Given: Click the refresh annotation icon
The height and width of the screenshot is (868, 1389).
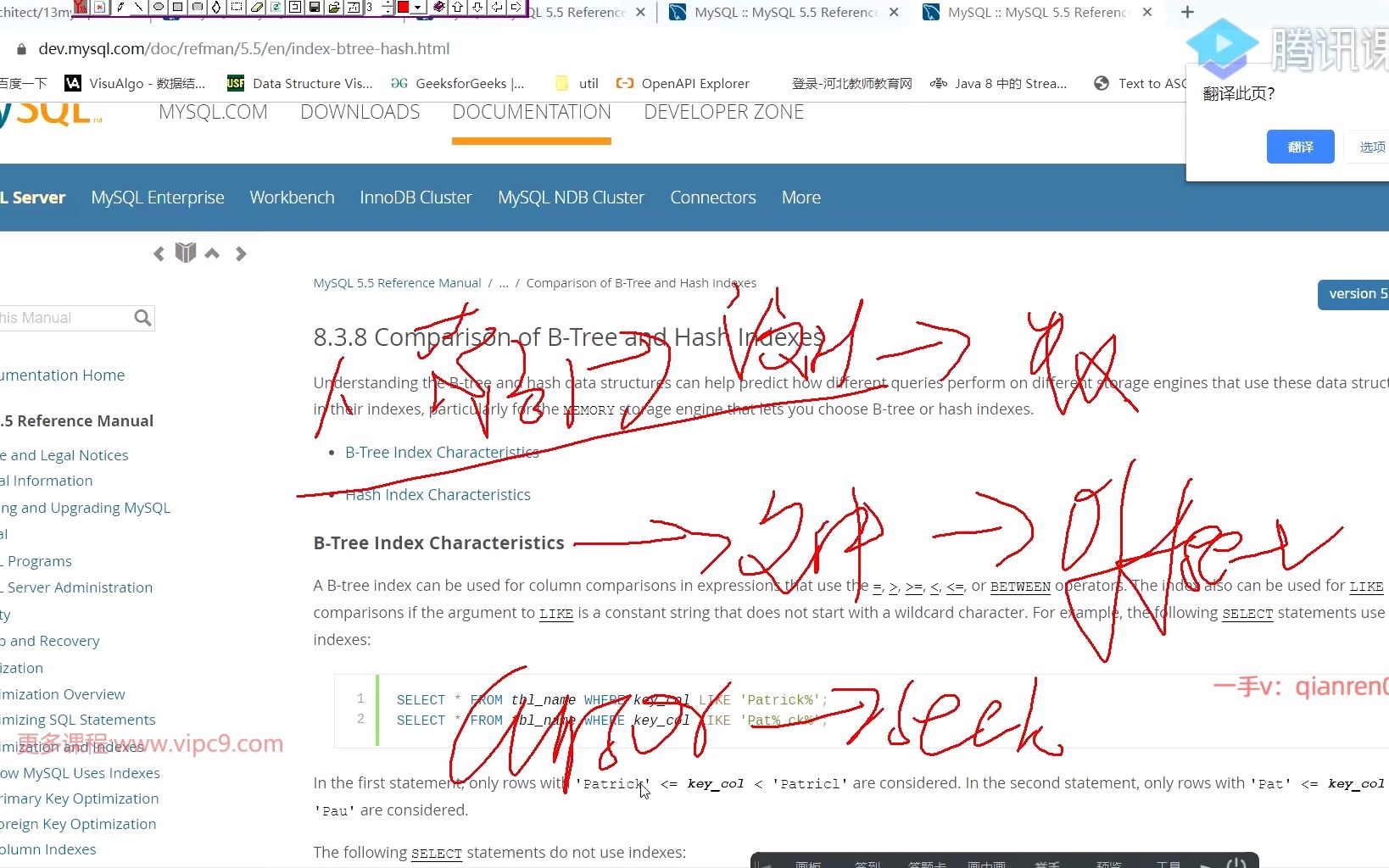Looking at the screenshot, I should [276, 7].
